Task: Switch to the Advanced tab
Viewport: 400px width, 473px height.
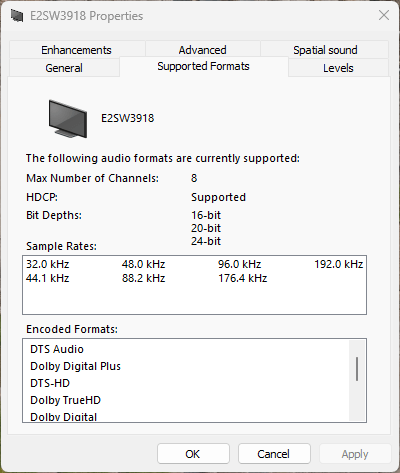Action: 202,50
